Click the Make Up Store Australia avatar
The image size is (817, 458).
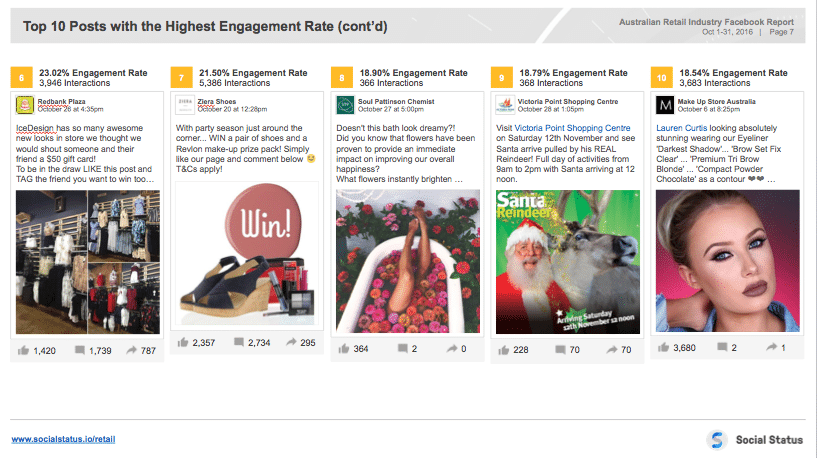coord(665,105)
